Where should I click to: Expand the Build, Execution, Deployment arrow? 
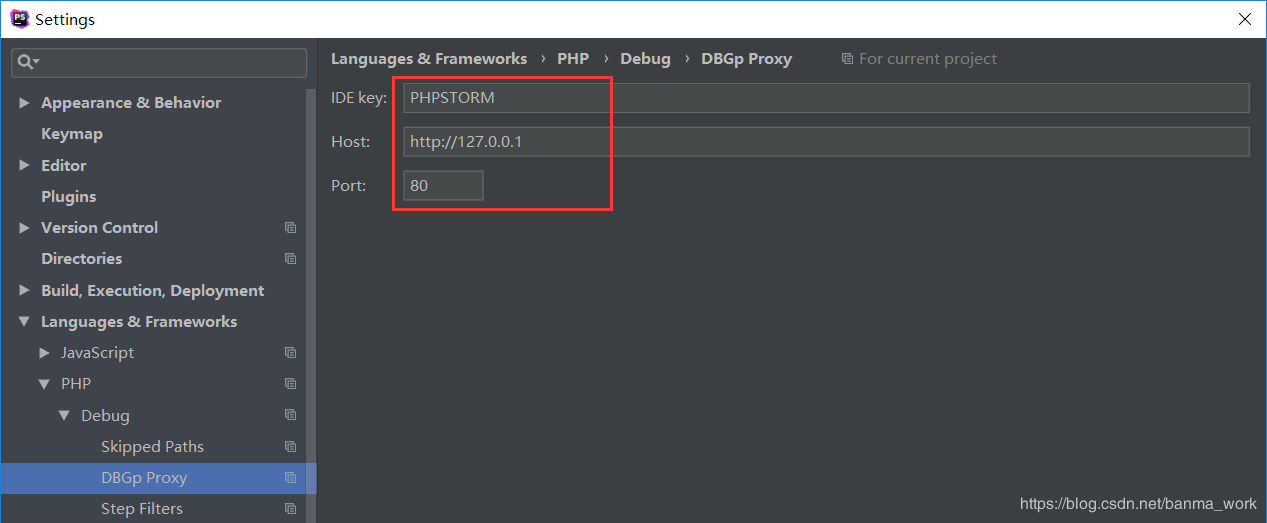[24, 291]
